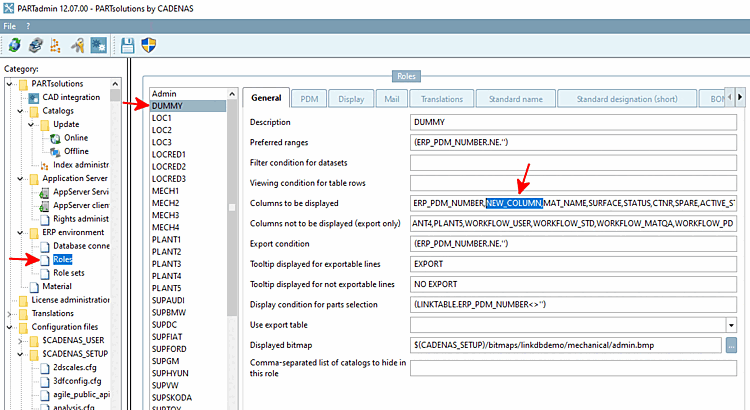Image resolution: width=750 pixels, height=410 pixels.
Task: Open the File menu
Action: [10, 26]
